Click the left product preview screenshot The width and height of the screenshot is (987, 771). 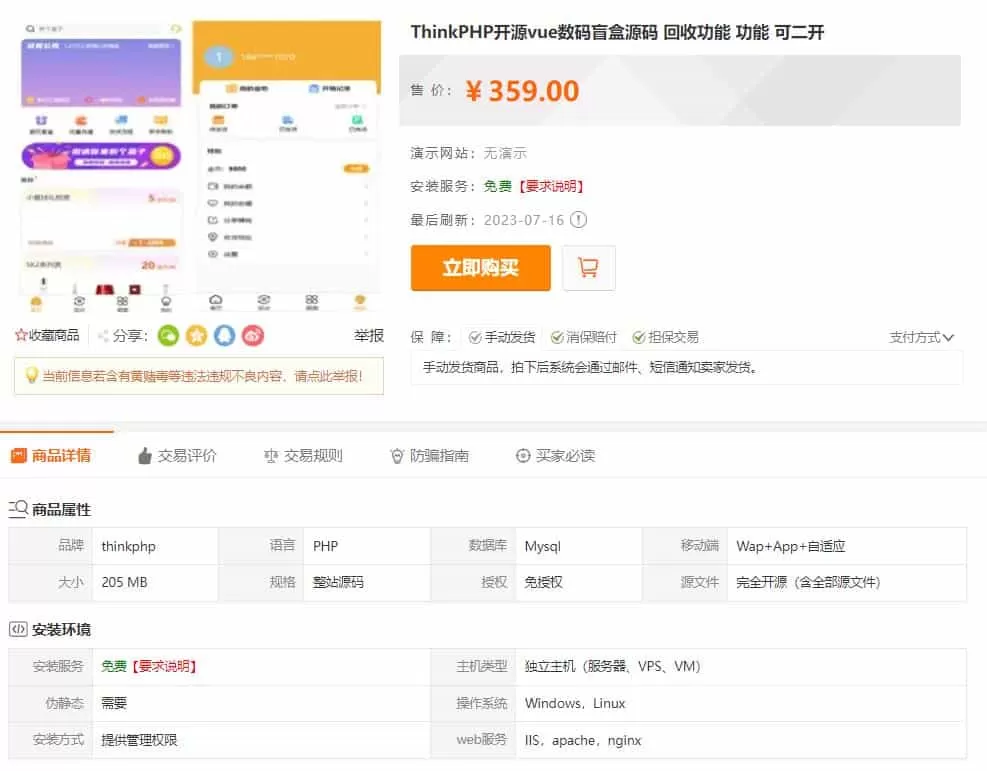pyautogui.click(x=100, y=160)
